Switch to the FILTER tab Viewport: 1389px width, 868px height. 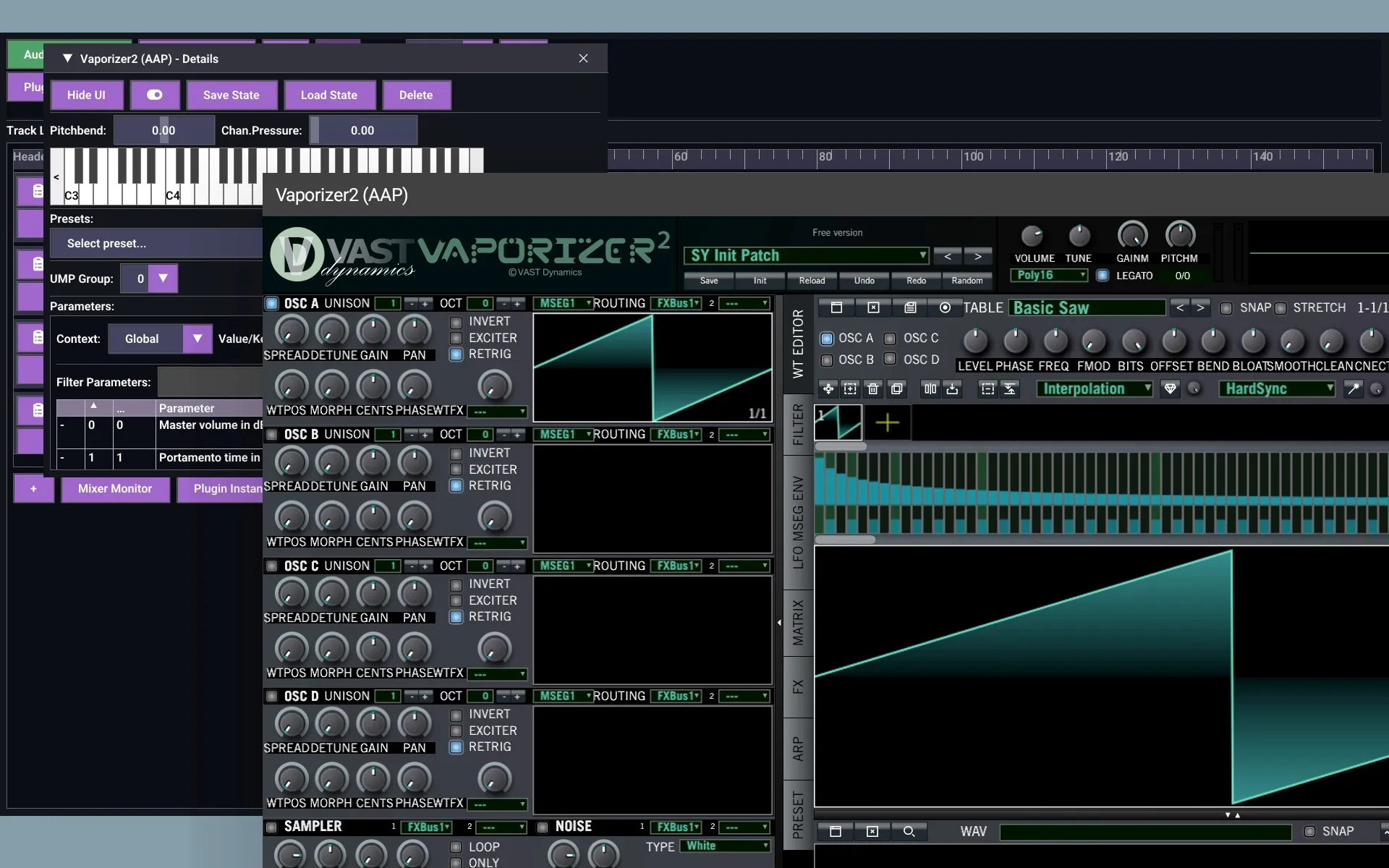pyautogui.click(x=798, y=424)
